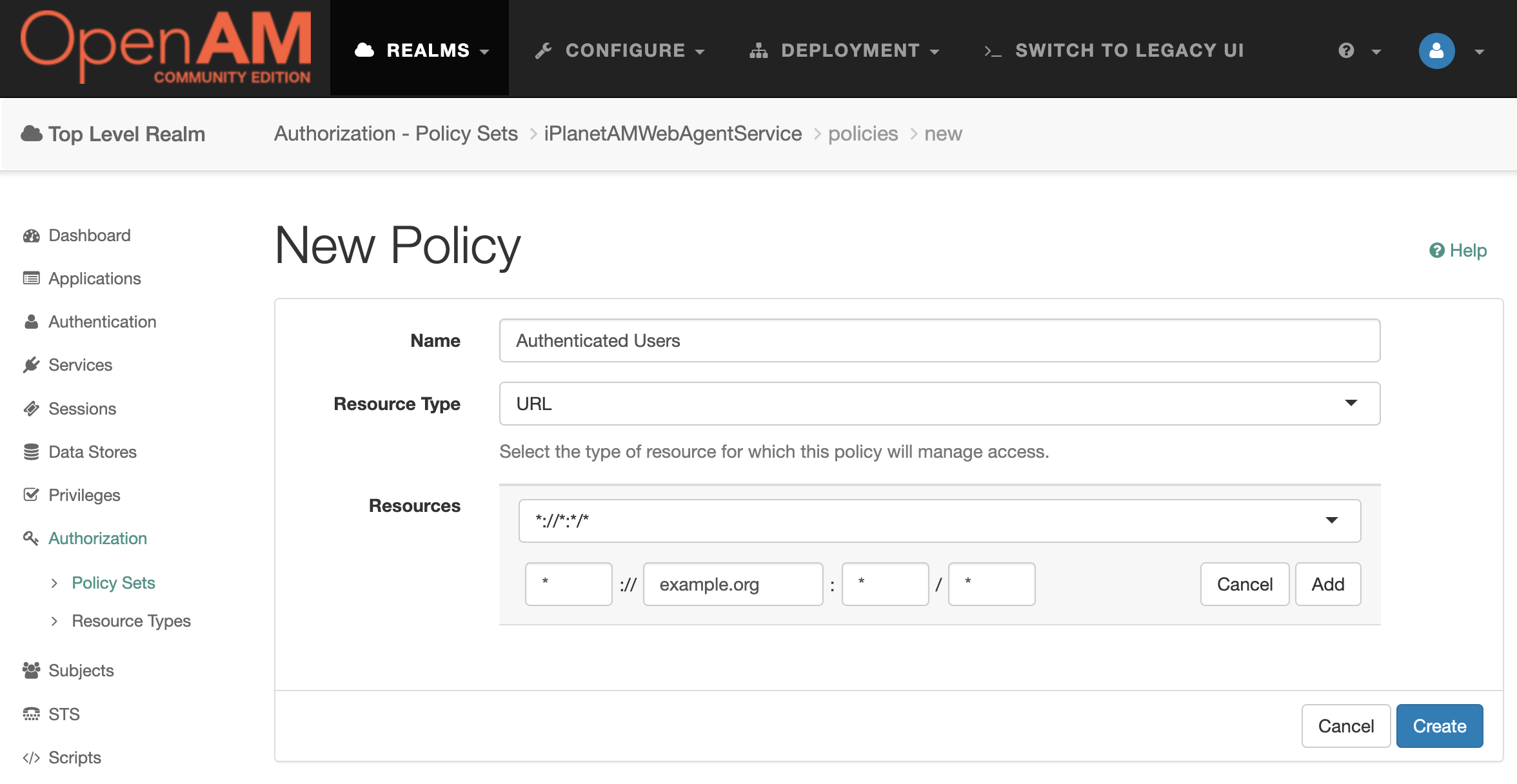1517x784 pixels.
Task: Click the question mark help icon in navbar
Action: click(1346, 50)
